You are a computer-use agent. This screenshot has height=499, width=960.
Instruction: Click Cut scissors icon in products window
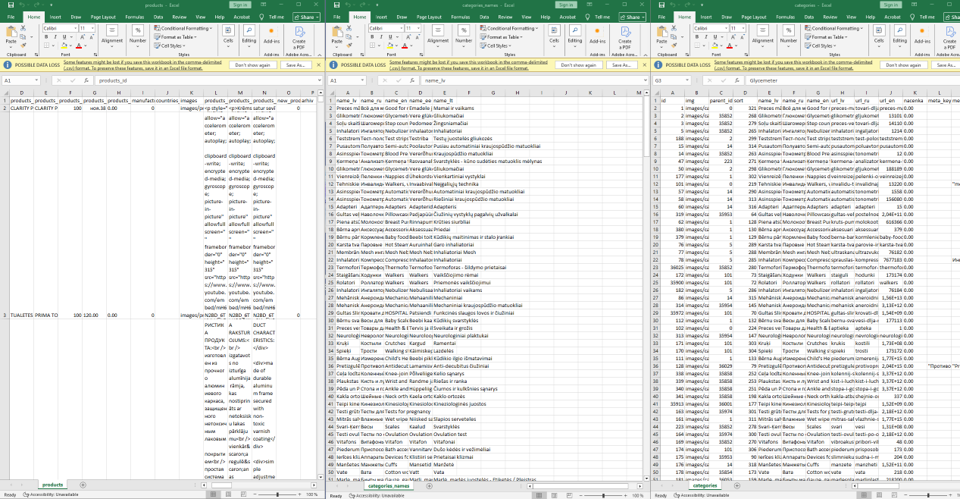(x=23, y=28)
